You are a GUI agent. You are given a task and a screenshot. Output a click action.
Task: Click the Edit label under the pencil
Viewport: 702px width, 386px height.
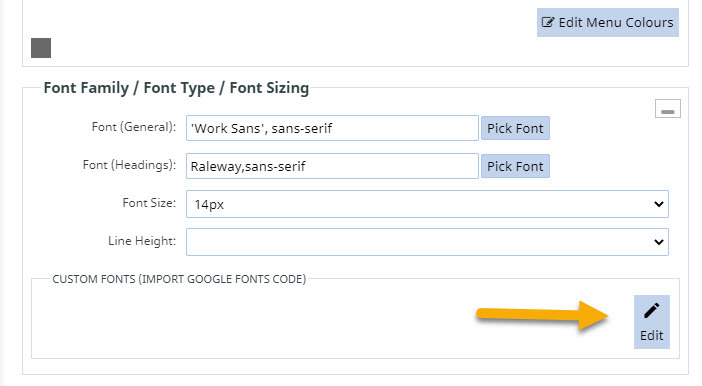tap(651, 335)
